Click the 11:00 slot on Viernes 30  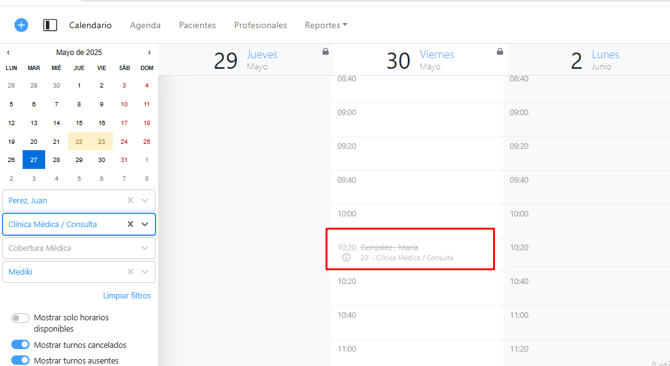[417, 353]
